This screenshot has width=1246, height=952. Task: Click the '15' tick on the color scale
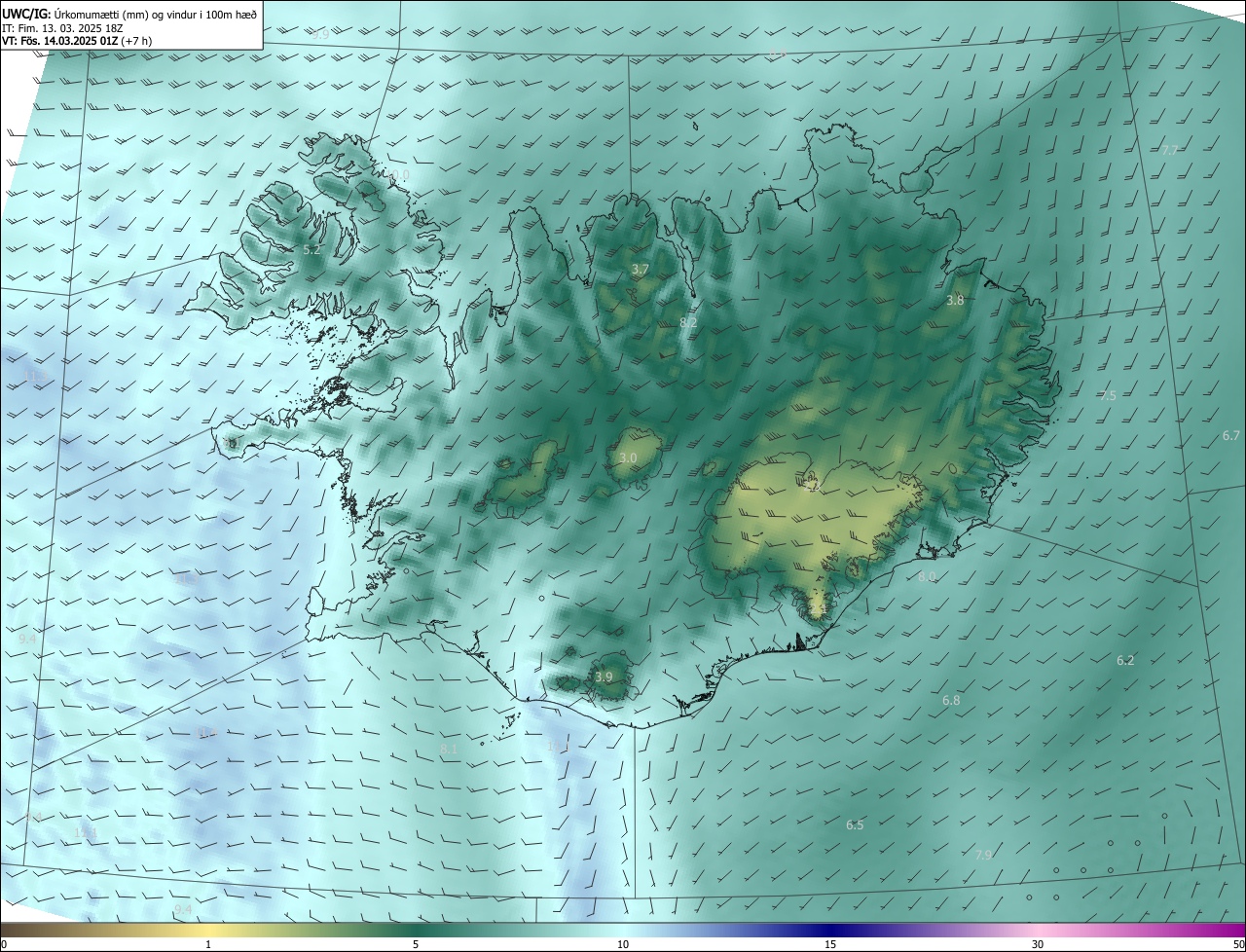(830, 944)
